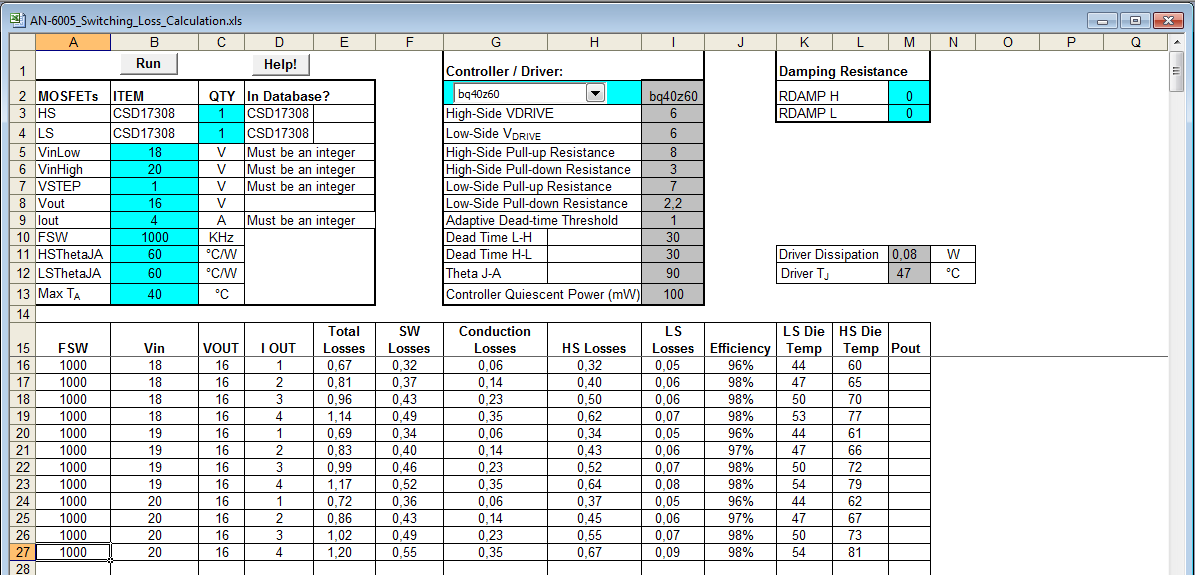Click RDAMP L value cell
Screen dimensions: 1195x575
[x=909, y=114]
